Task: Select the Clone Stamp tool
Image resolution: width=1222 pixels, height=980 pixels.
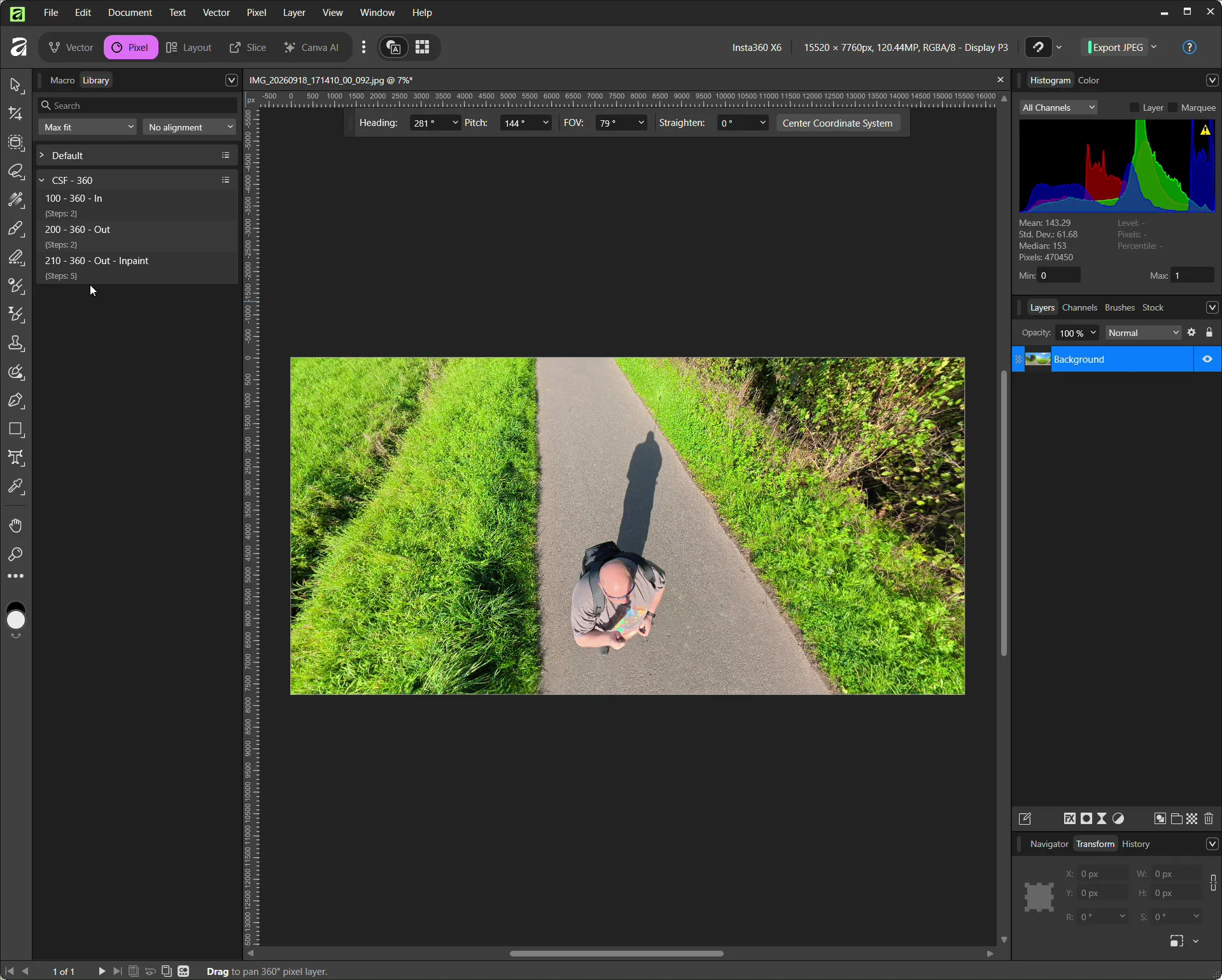Action: (x=16, y=344)
